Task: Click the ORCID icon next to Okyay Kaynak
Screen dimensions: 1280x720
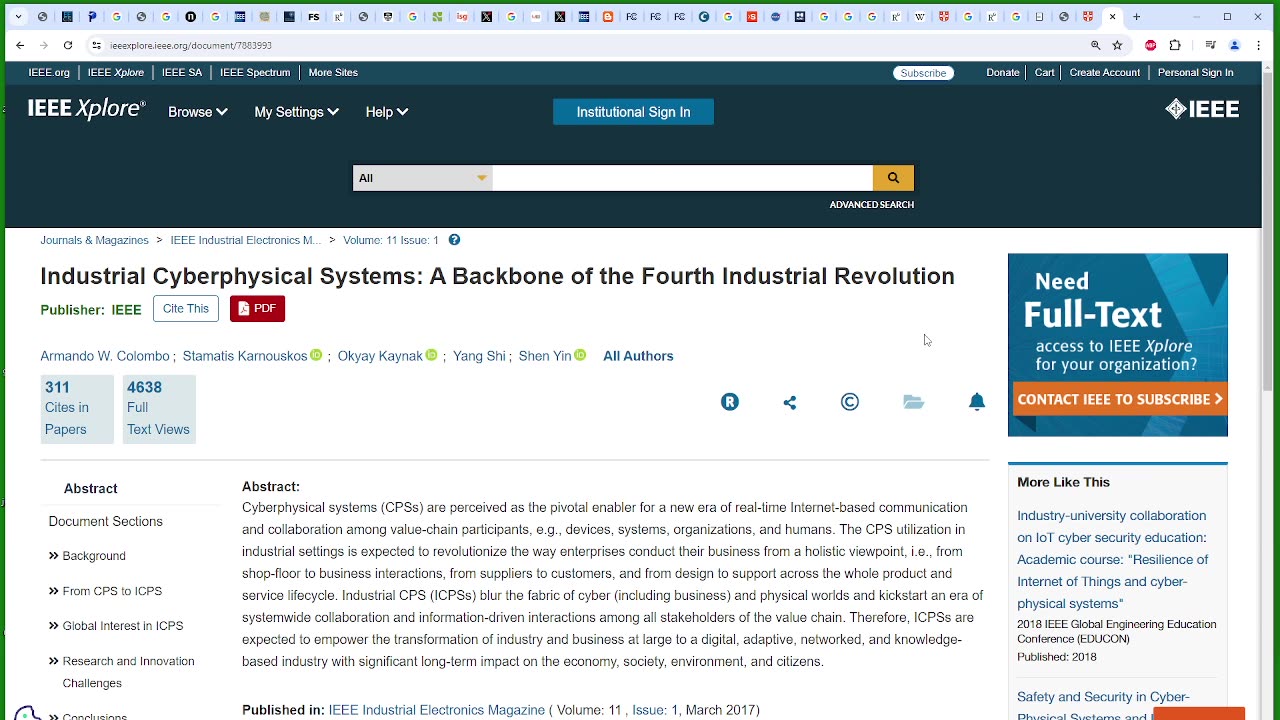Action: (432, 355)
